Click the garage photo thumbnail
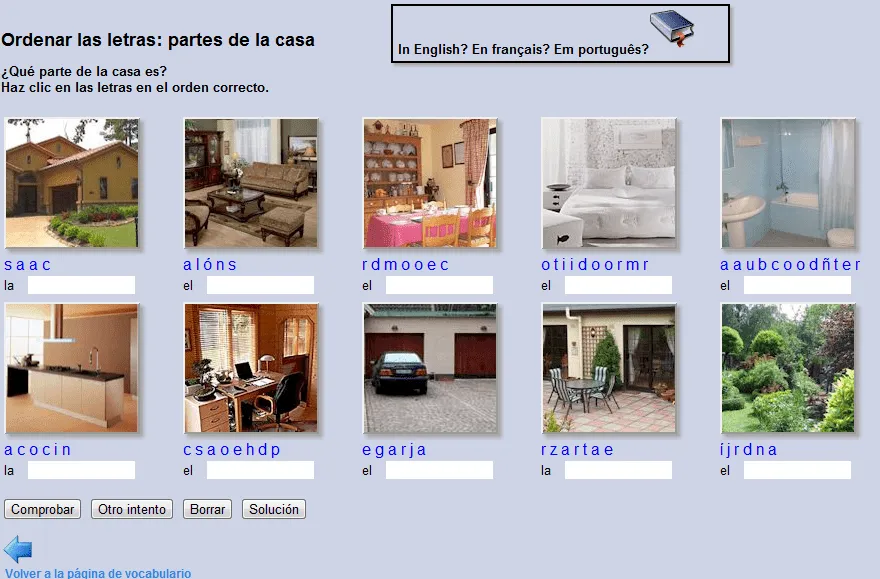 [430, 368]
